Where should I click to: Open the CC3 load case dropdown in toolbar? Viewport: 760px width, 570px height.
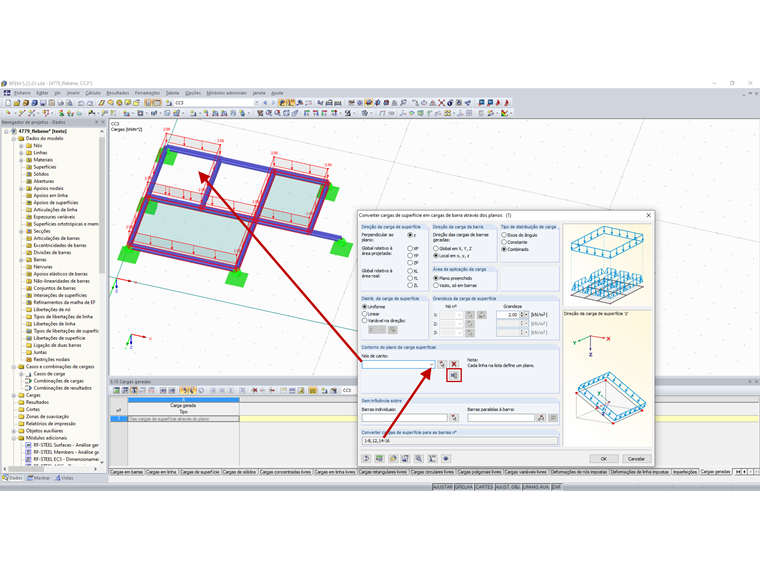(256, 103)
